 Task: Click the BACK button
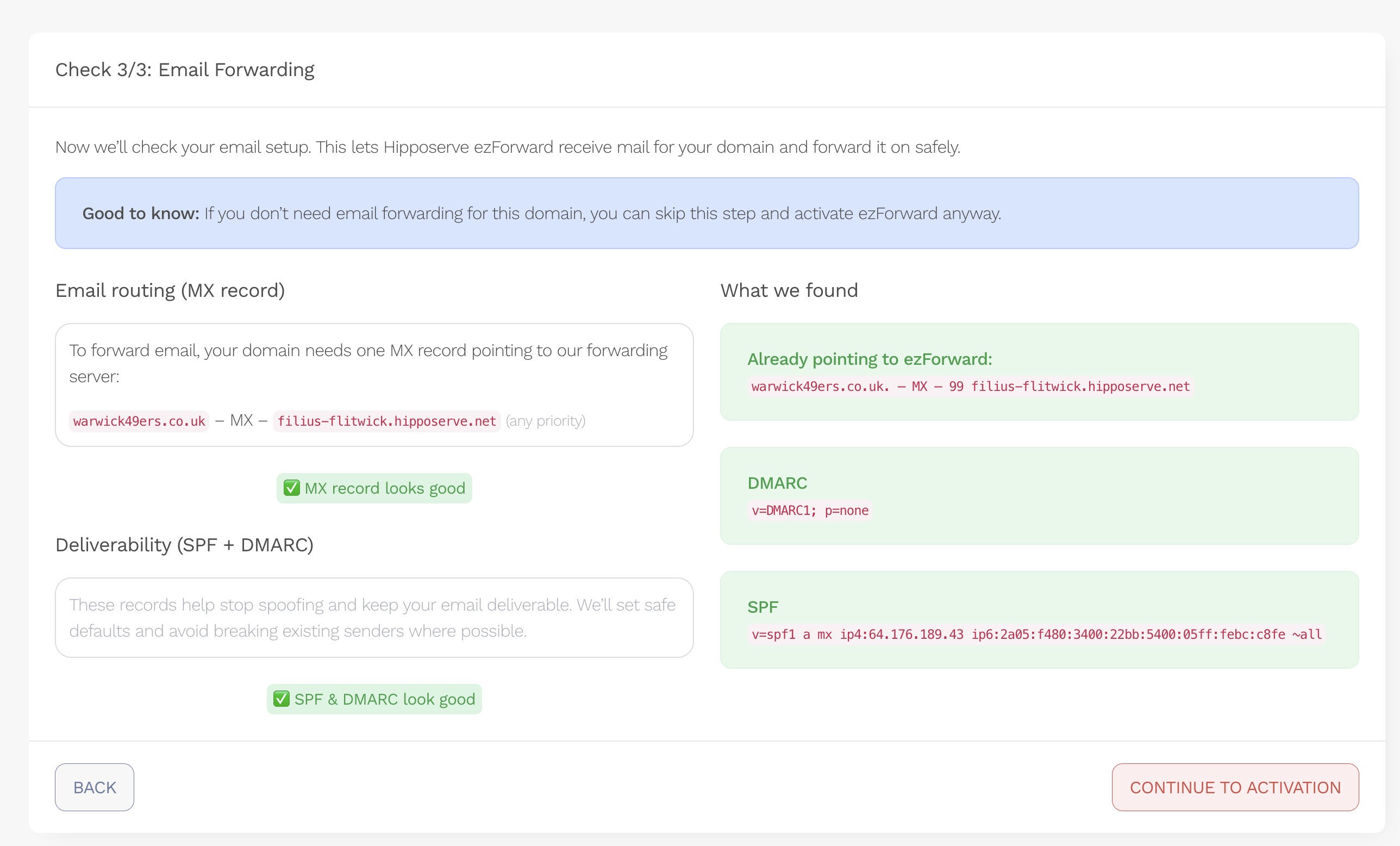95,787
